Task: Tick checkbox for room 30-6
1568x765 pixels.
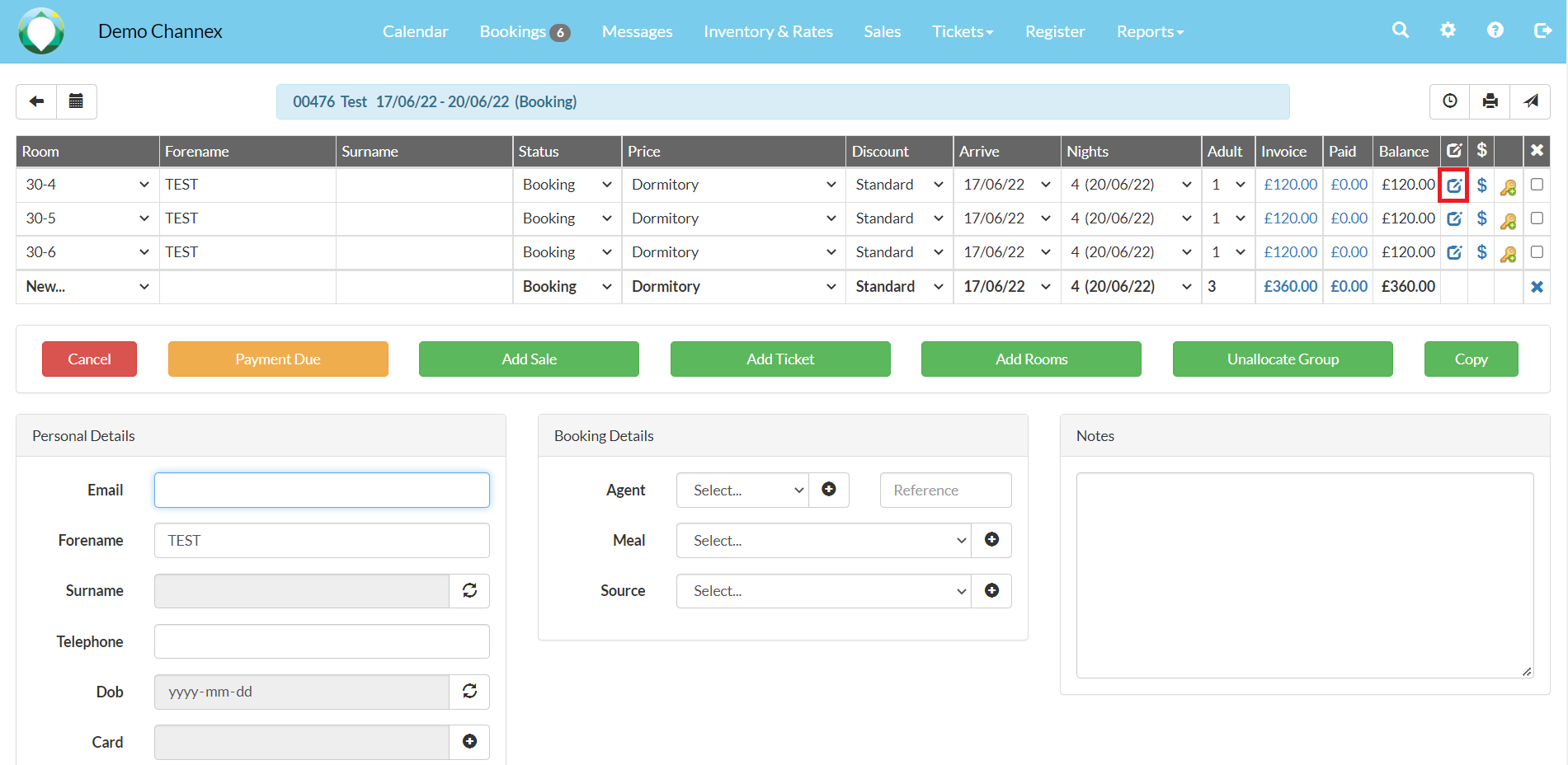Action: (x=1537, y=252)
